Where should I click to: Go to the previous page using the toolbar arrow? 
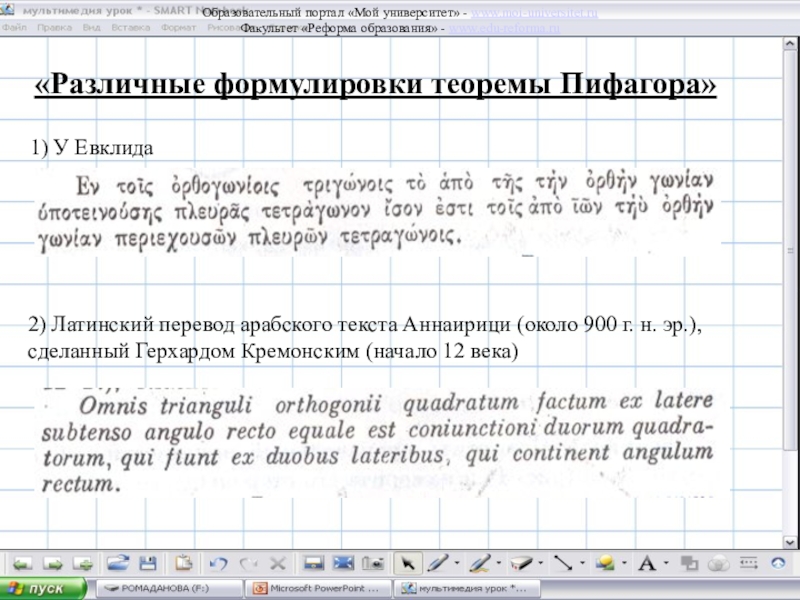tap(20, 563)
